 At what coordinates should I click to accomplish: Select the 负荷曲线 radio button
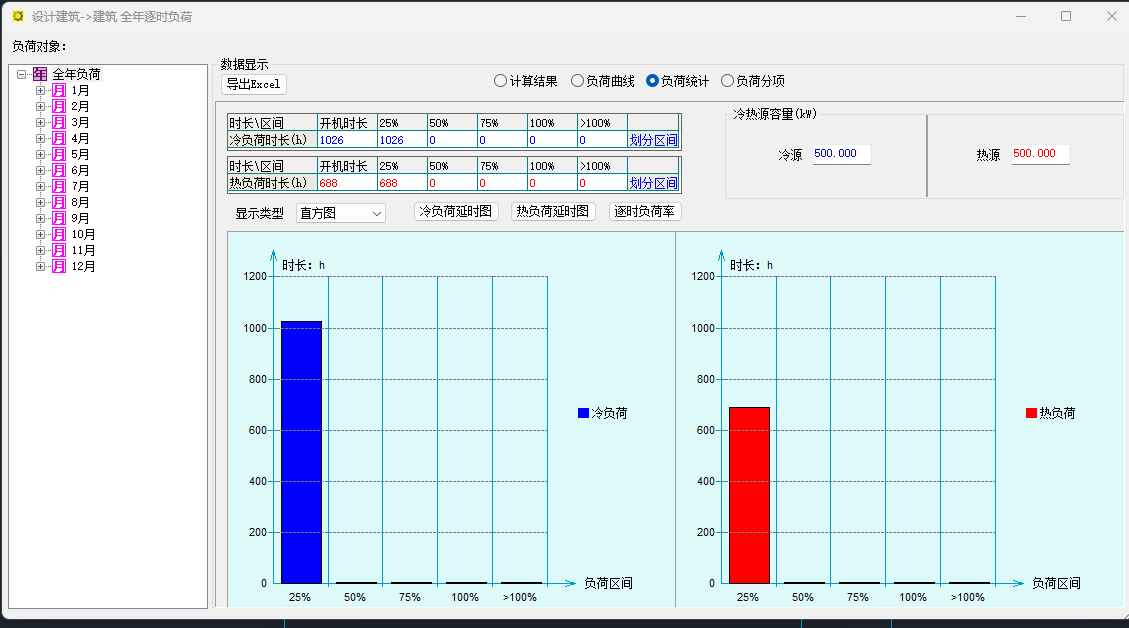(x=577, y=81)
